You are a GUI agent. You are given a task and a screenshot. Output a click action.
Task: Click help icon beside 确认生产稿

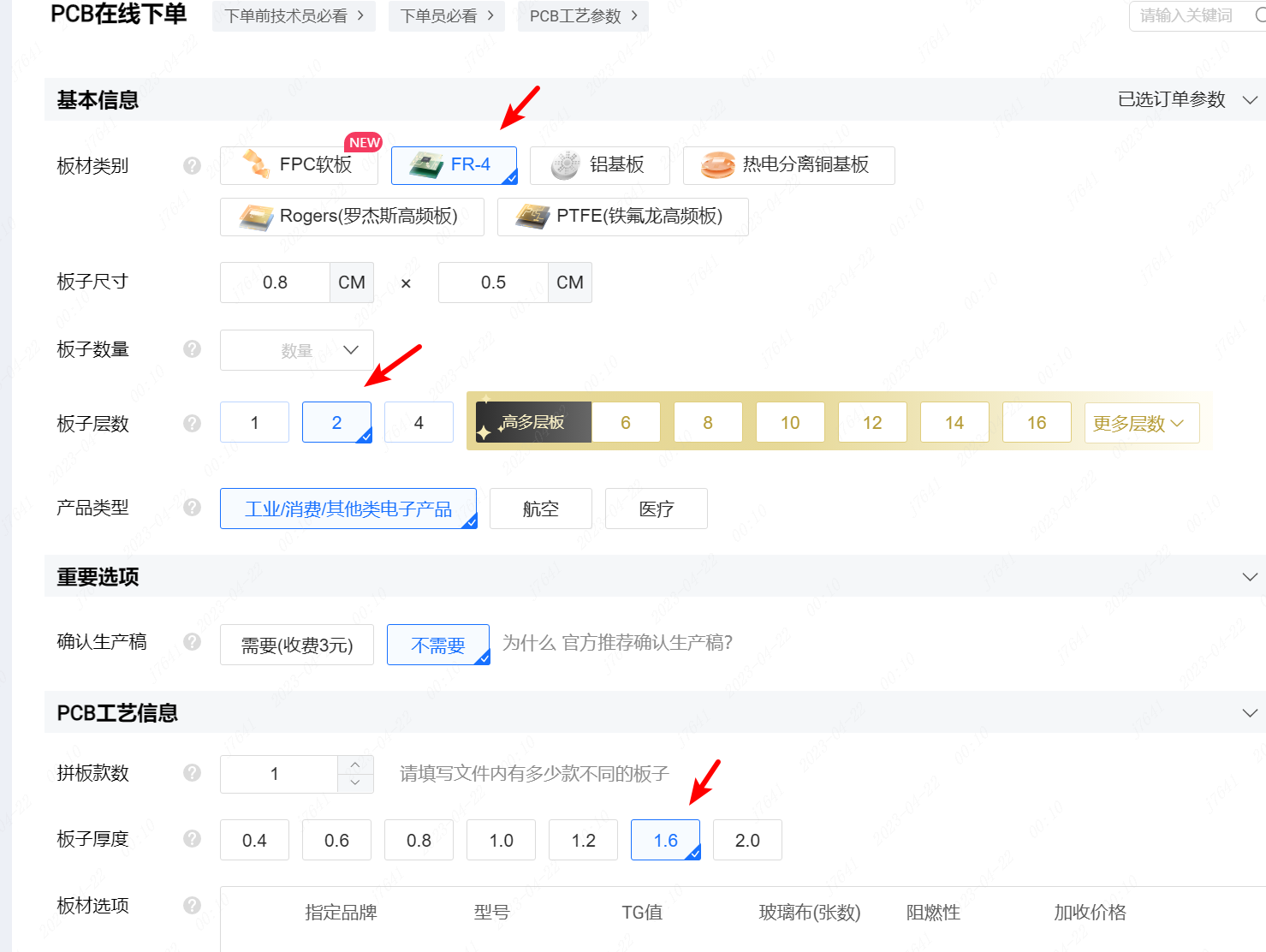tap(192, 641)
